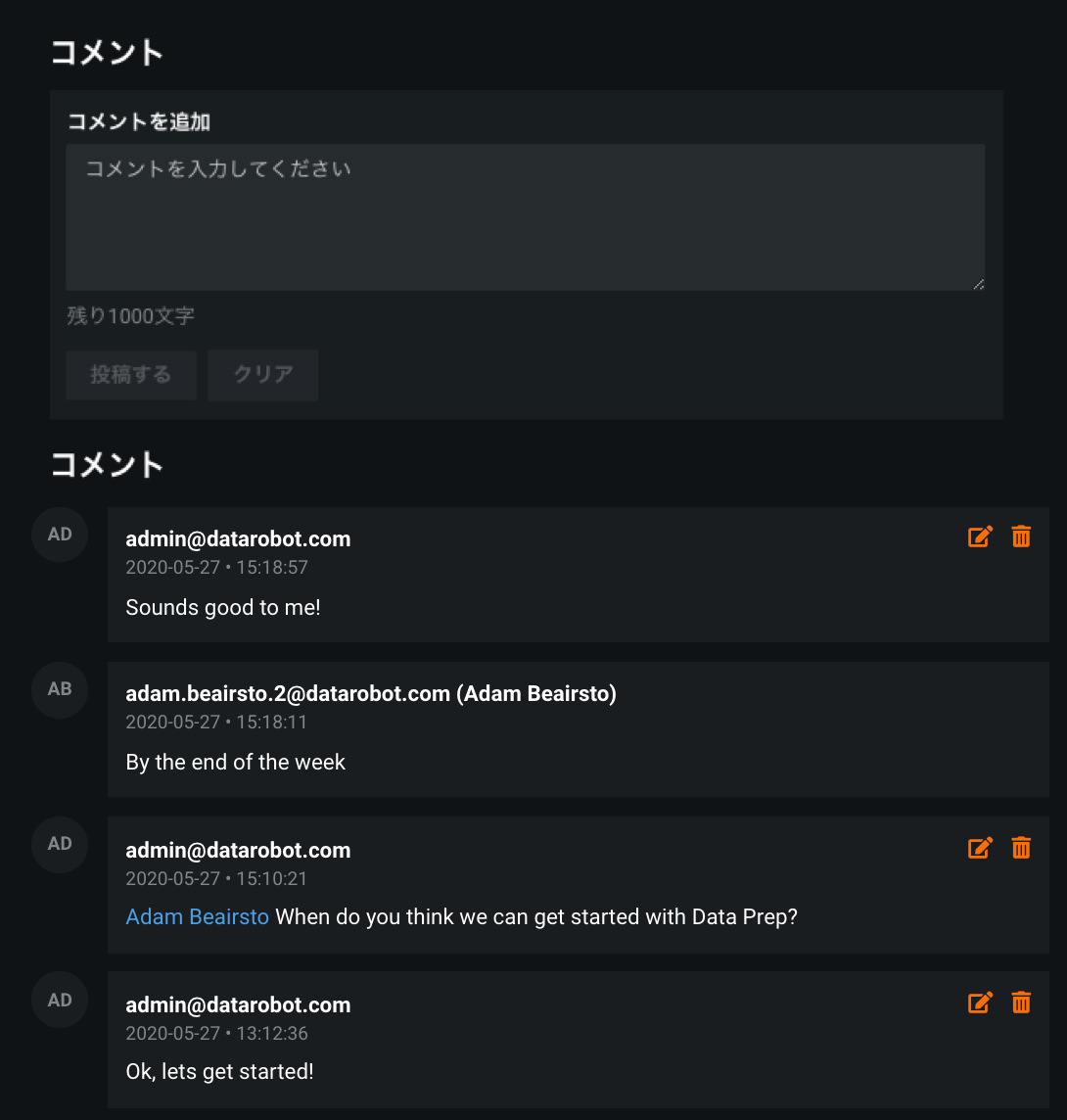Click the 13:12:36 timestamp on last comment
Viewport: 1067px width, 1120px height.
pos(217,1033)
